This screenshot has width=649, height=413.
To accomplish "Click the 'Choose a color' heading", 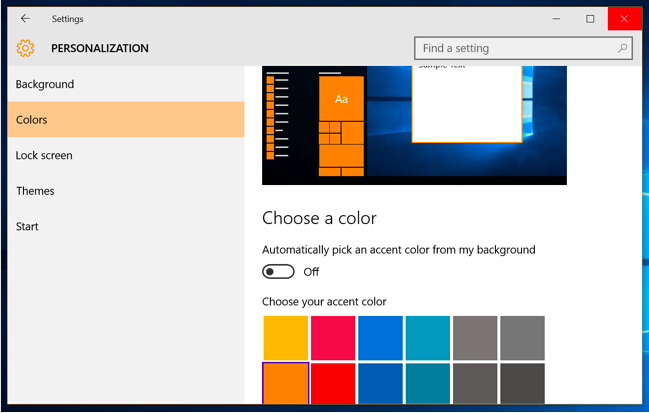I will click(x=319, y=218).
